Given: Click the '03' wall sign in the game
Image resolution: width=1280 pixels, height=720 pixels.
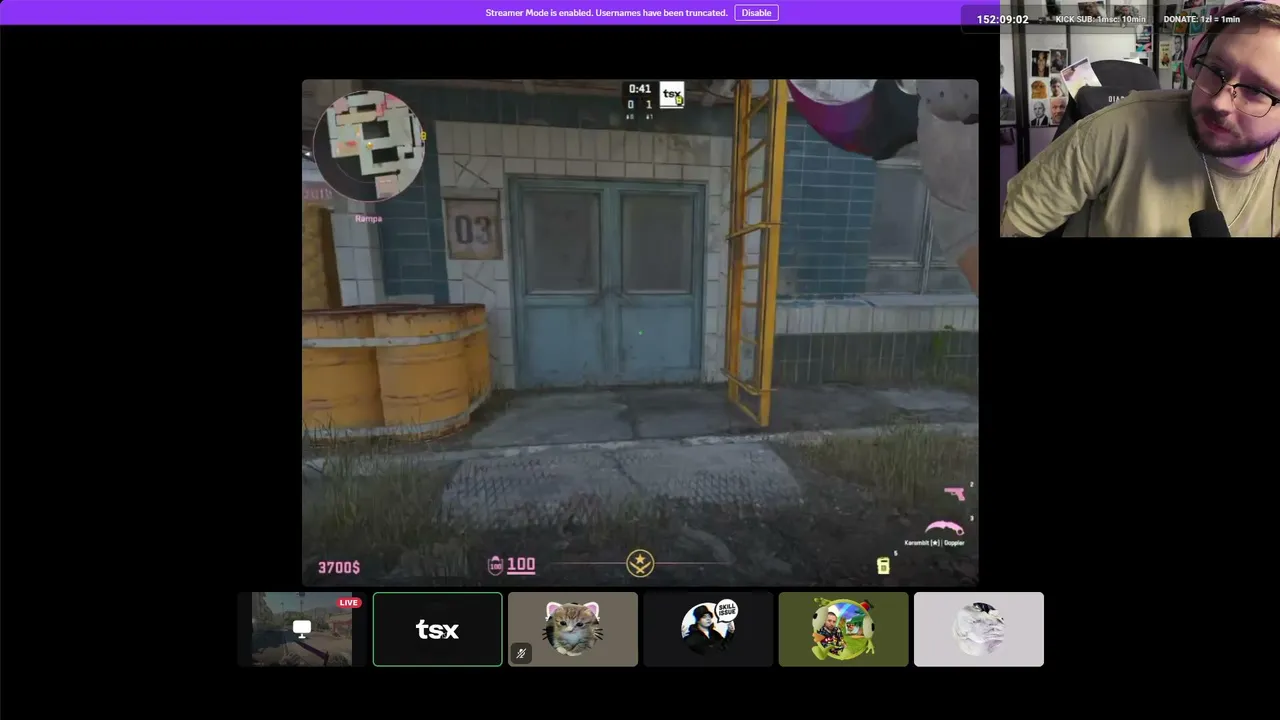Looking at the screenshot, I should 473,229.
